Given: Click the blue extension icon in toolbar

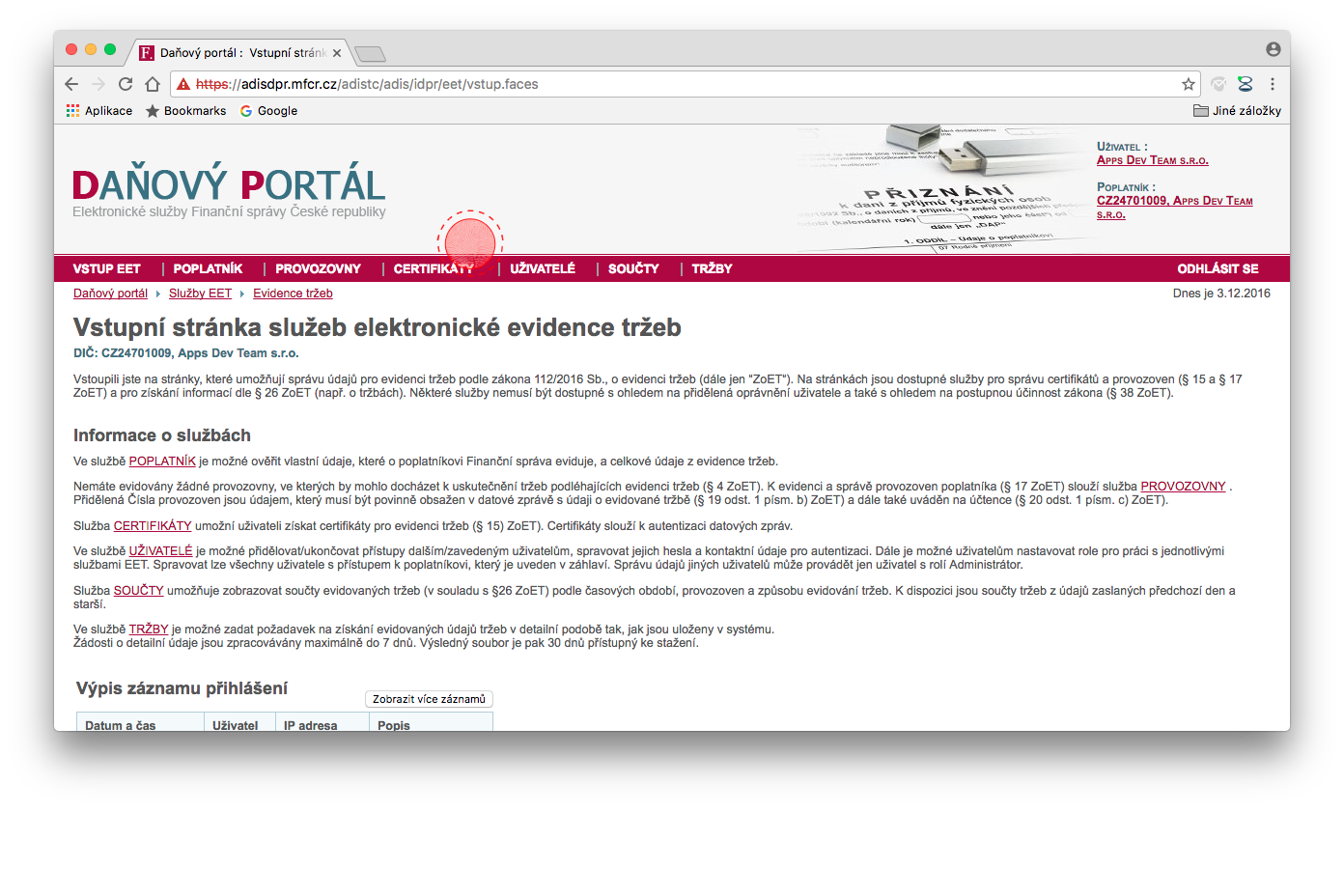Looking at the screenshot, I should [1246, 84].
